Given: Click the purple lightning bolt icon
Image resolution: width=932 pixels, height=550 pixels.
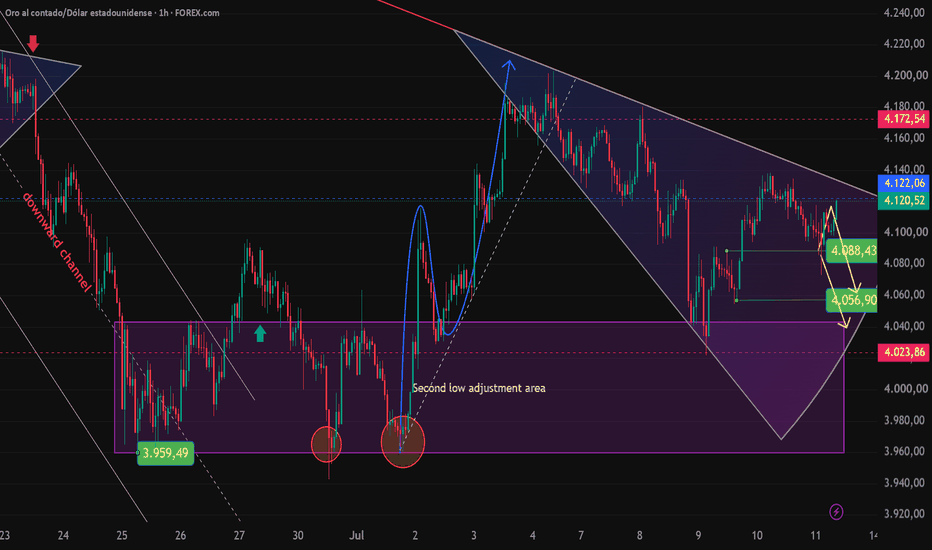Looking at the screenshot, I should 836,511.
